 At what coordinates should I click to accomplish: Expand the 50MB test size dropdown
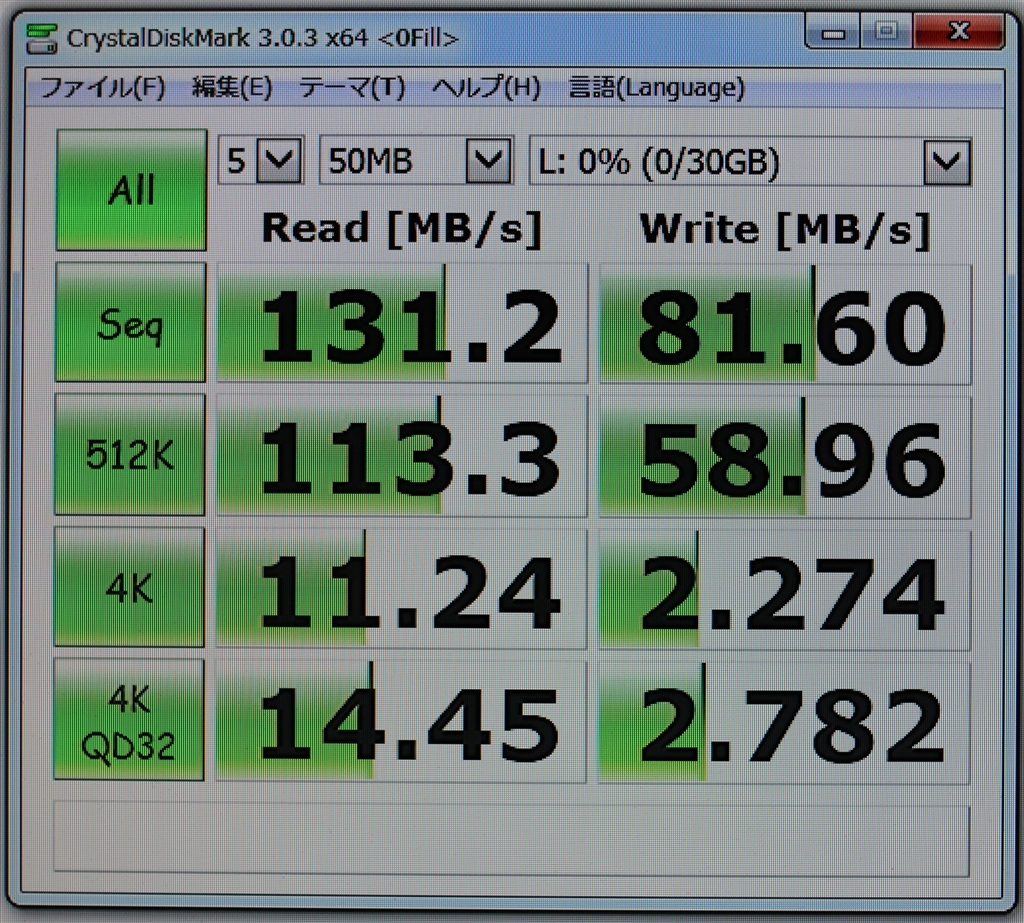tap(488, 160)
